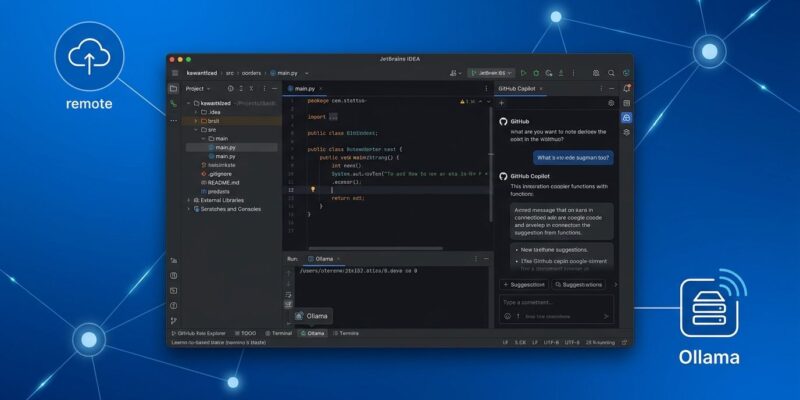The height and width of the screenshot is (400, 800).
Task: Click Ollama tooltip popup button
Action: click(312, 316)
